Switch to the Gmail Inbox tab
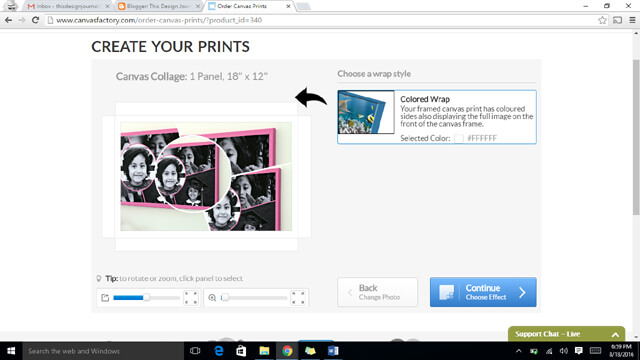 click(x=67, y=6)
